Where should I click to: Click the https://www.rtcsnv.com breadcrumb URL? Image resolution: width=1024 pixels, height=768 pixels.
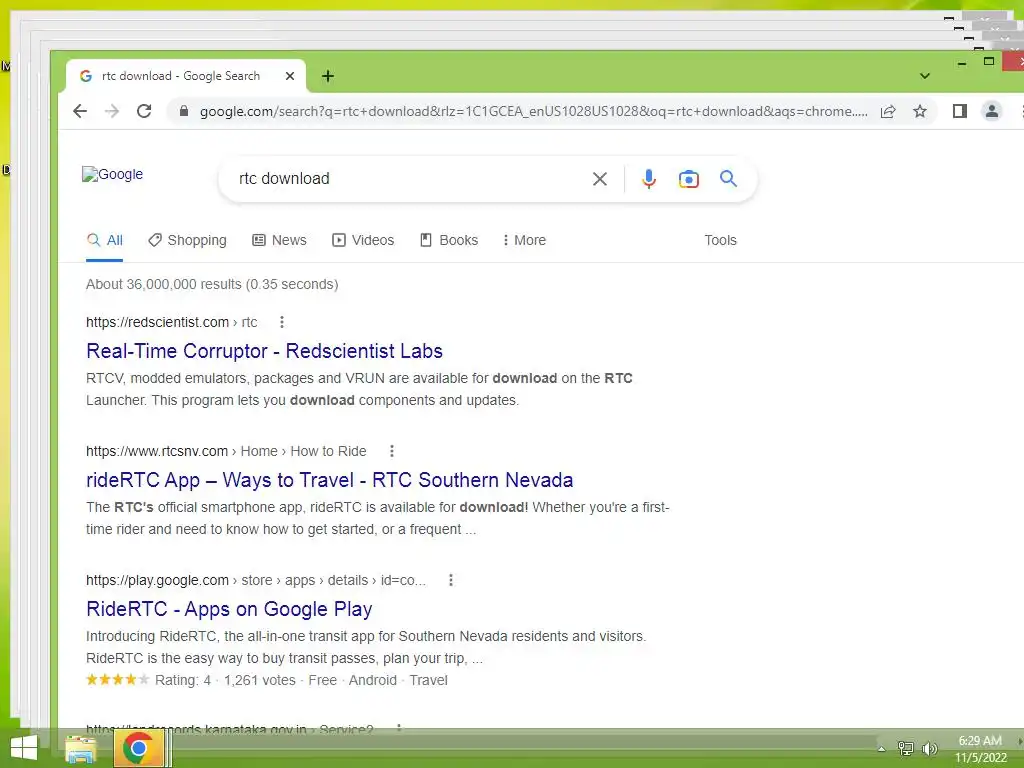[226, 451]
